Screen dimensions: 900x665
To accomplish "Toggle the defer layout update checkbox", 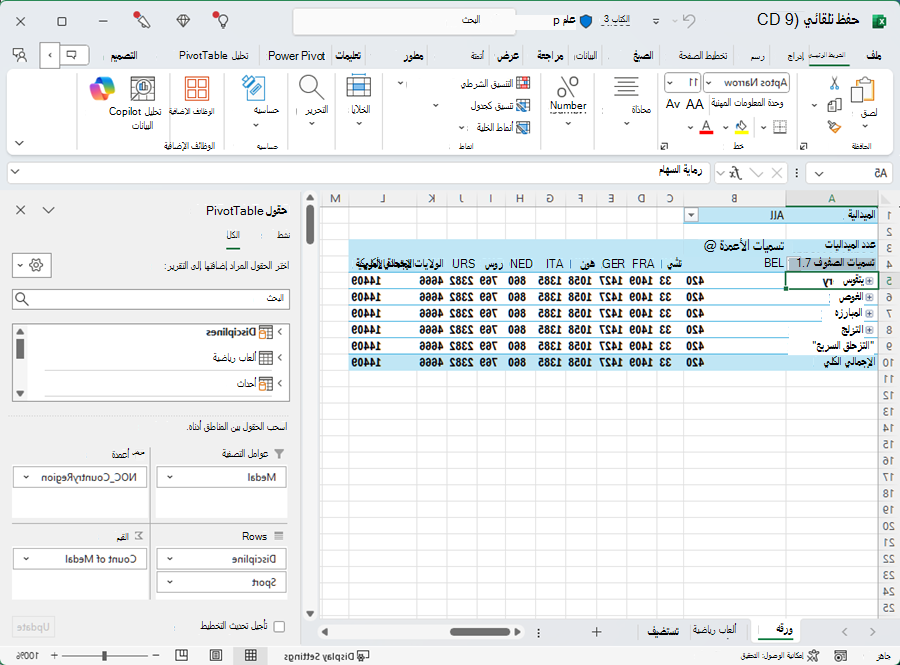I will [280, 626].
